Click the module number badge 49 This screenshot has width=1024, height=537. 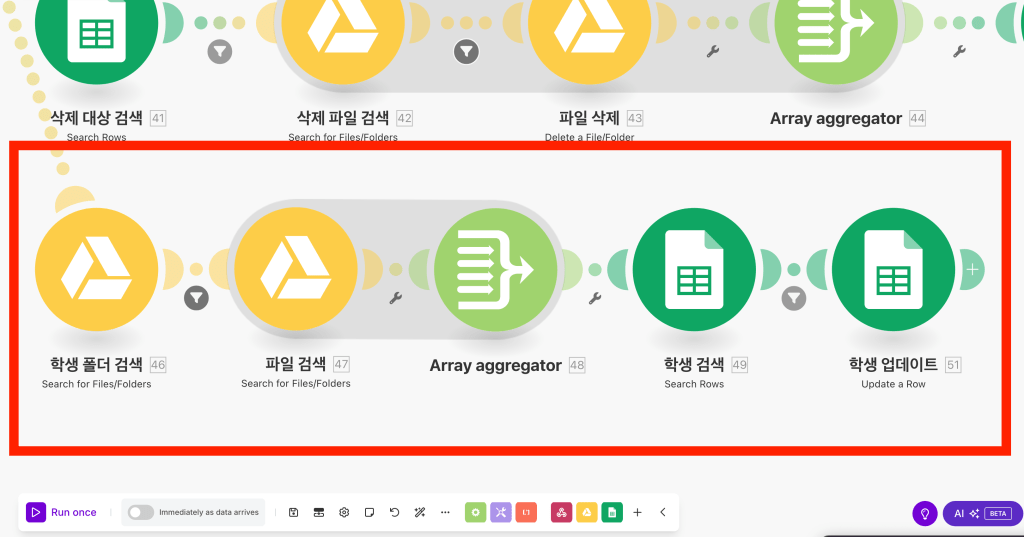point(739,365)
